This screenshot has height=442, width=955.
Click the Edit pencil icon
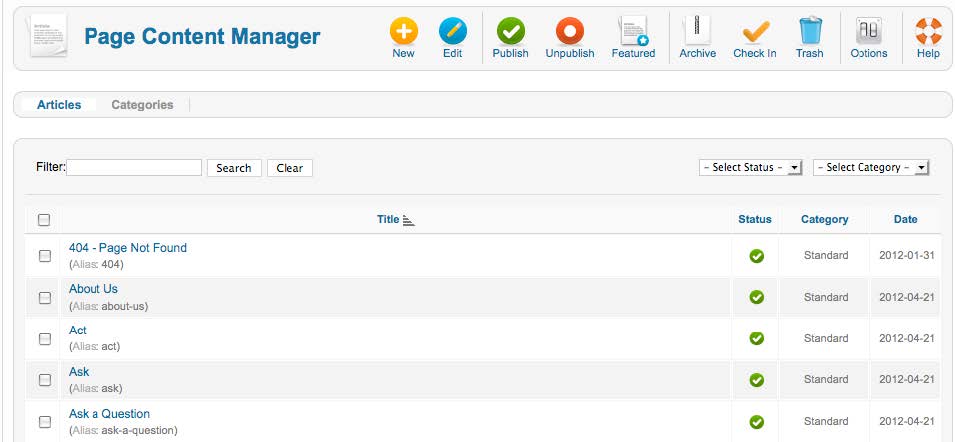click(x=452, y=32)
